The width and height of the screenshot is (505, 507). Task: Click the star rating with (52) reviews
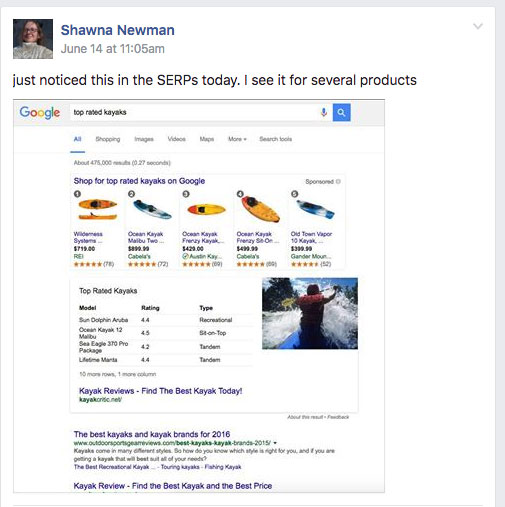[311, 264]
